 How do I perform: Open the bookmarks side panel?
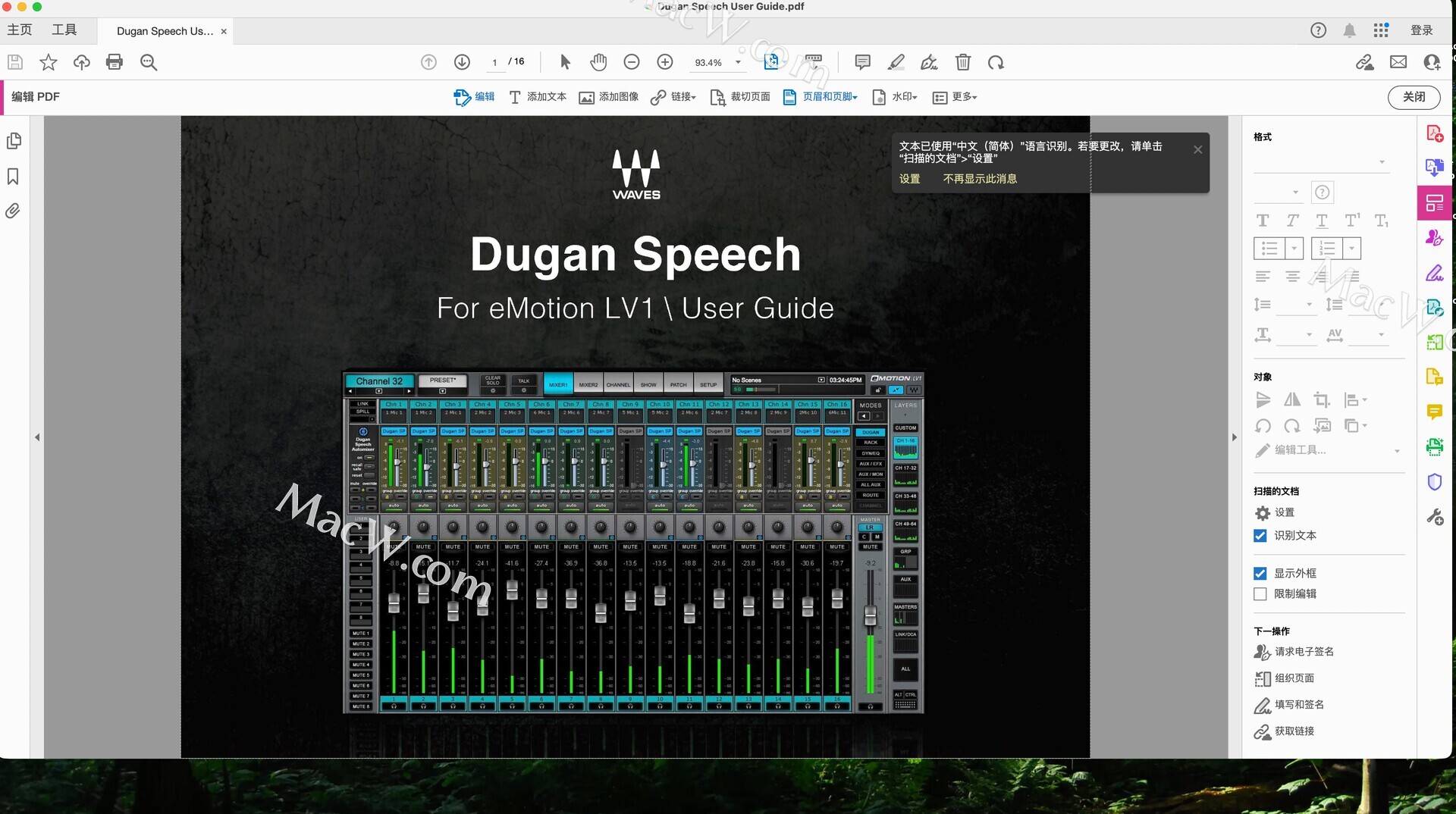pyautogui.click(x=13, y=177)
